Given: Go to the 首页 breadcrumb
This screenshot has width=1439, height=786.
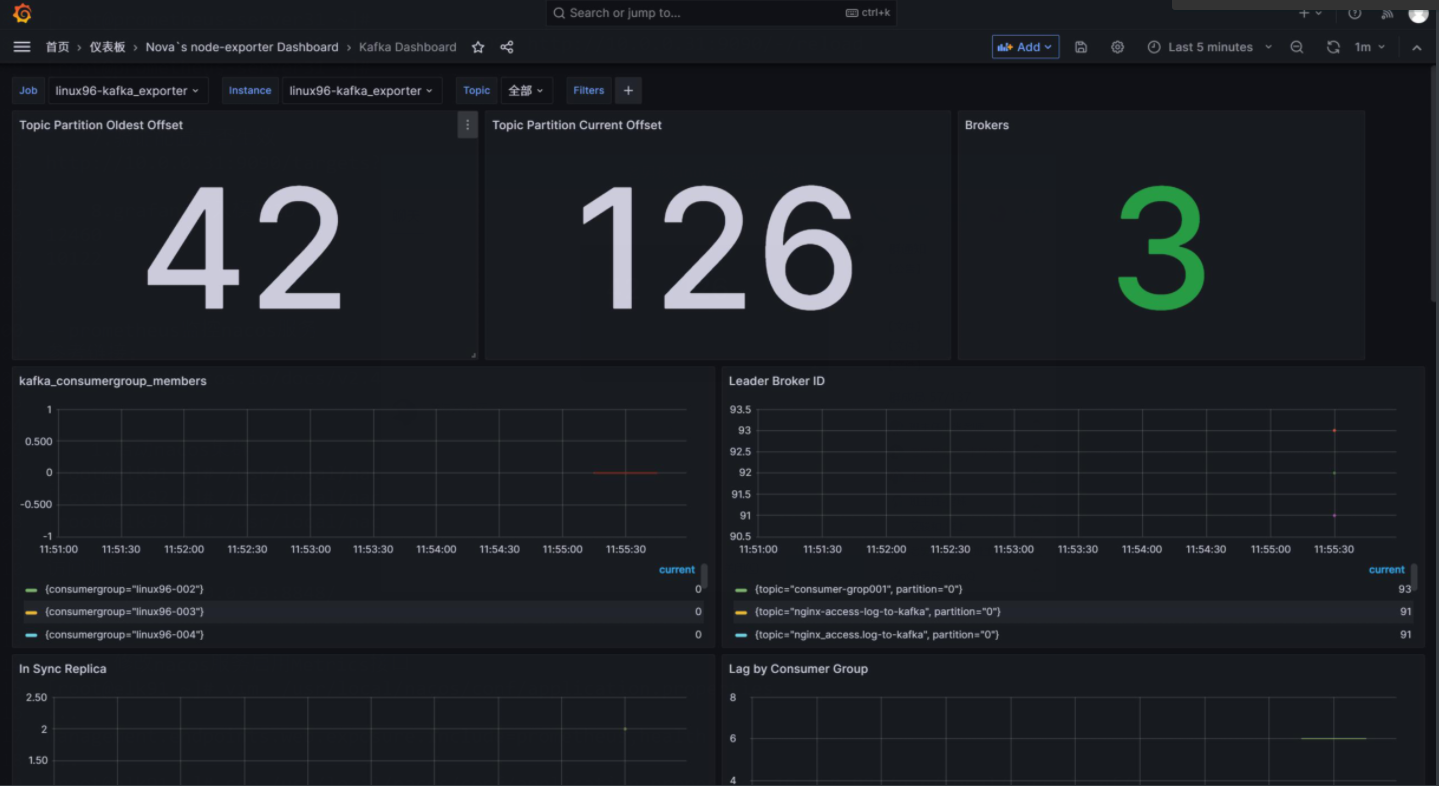Looking at the screenshot, I should (57, 47).
